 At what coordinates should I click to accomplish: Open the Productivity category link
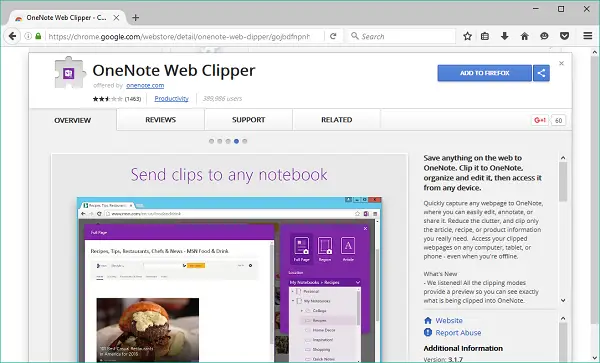tap(171, 98)
